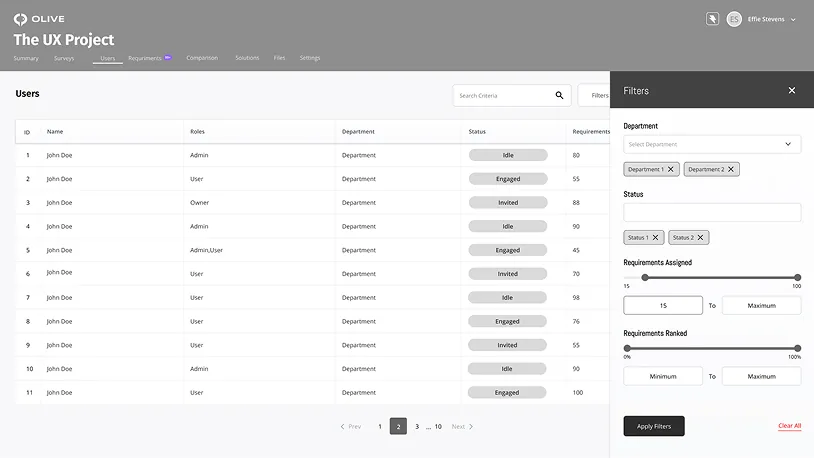Click the ID column header

tap(27, 132)
